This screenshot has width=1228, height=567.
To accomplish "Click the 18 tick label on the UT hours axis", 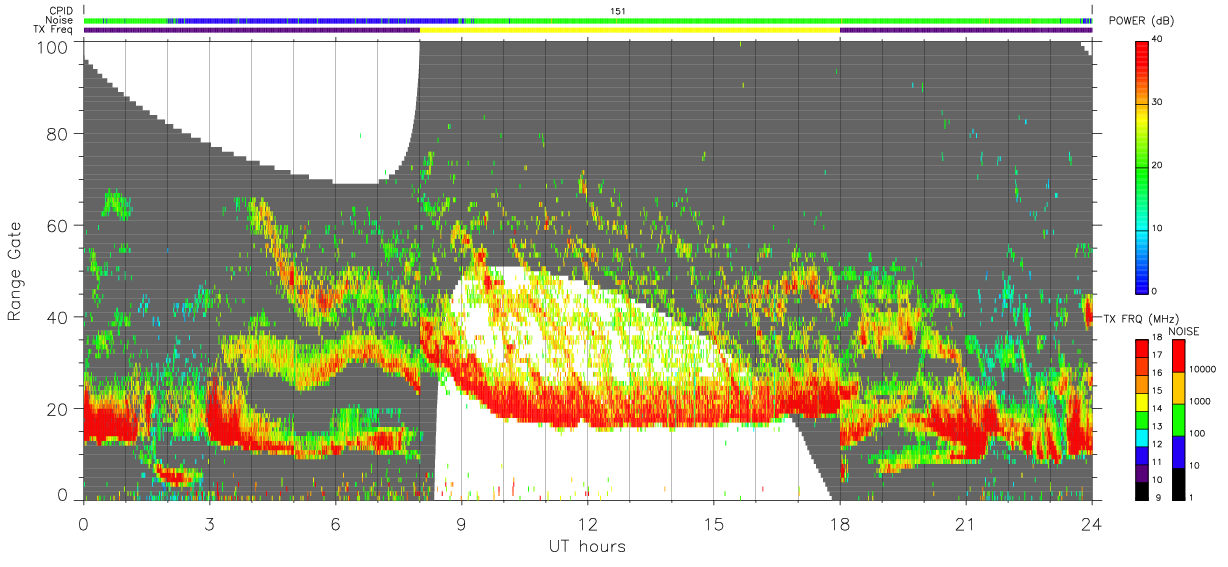I will (840, 523).
